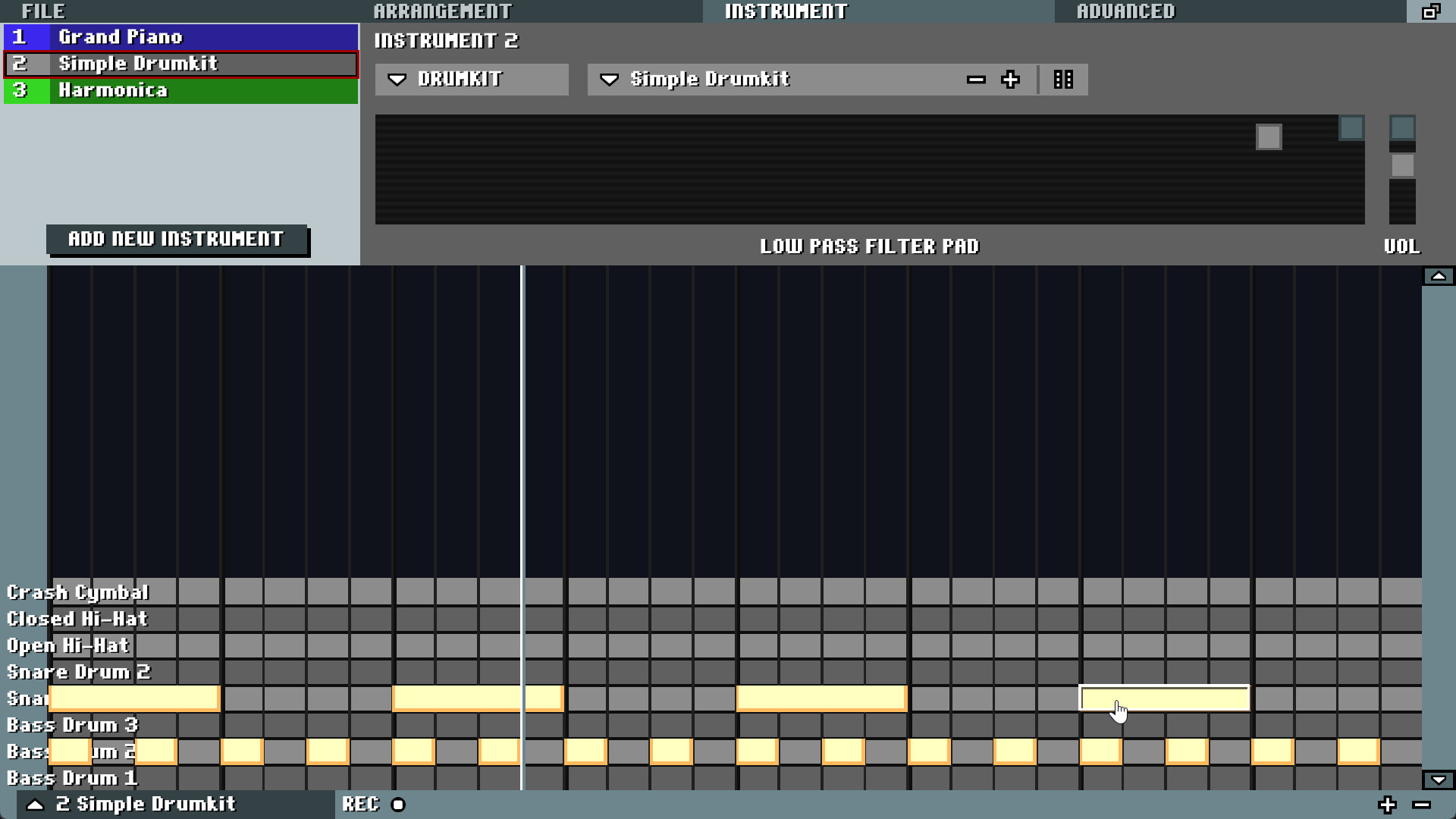
Task: Click the plus icon next to Simple Drumkit
Action: tap(1011, 79)
